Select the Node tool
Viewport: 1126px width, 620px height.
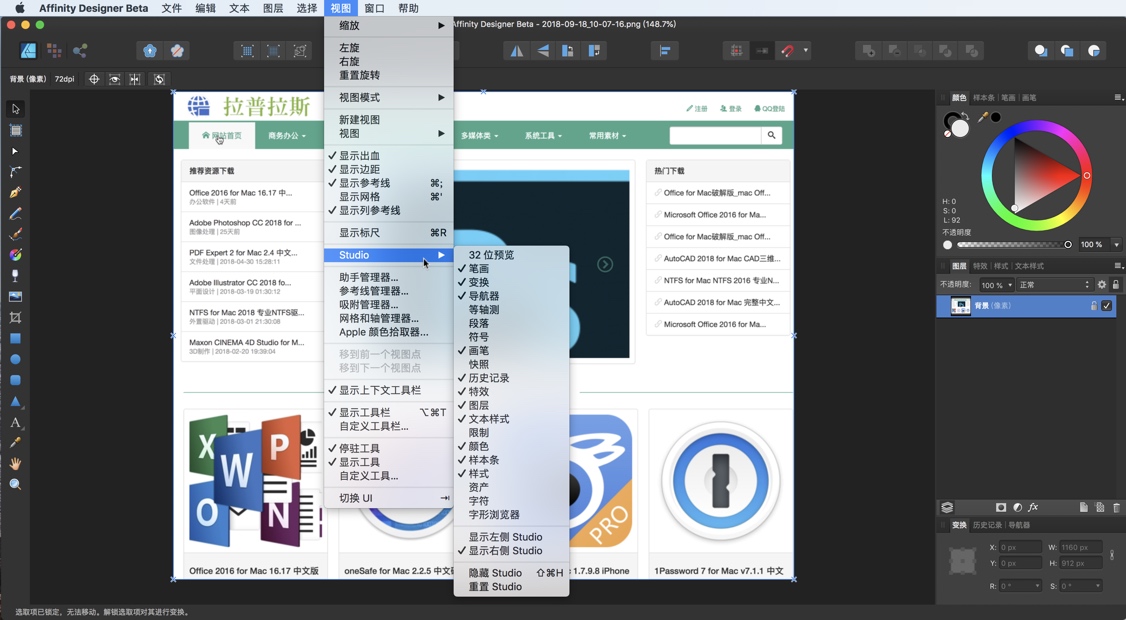pos(15,151)
